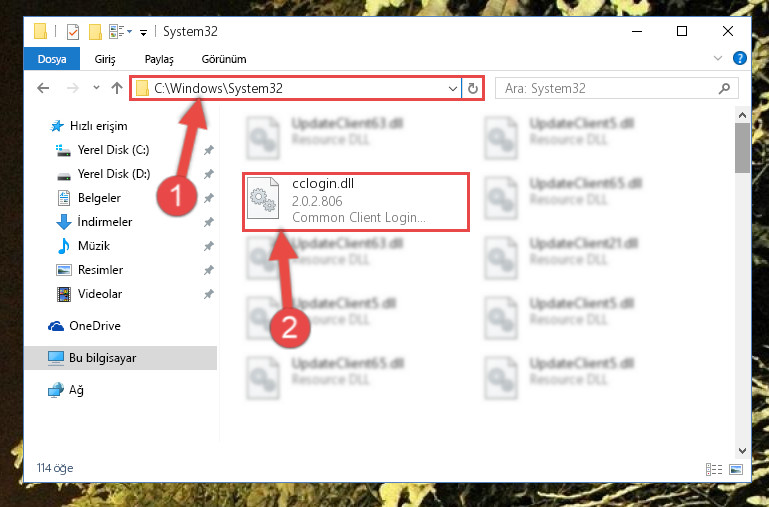This screenshot has width=769, height=507.
Task: Click pin icon beside Müzik
Action: [x=208, y=246]
